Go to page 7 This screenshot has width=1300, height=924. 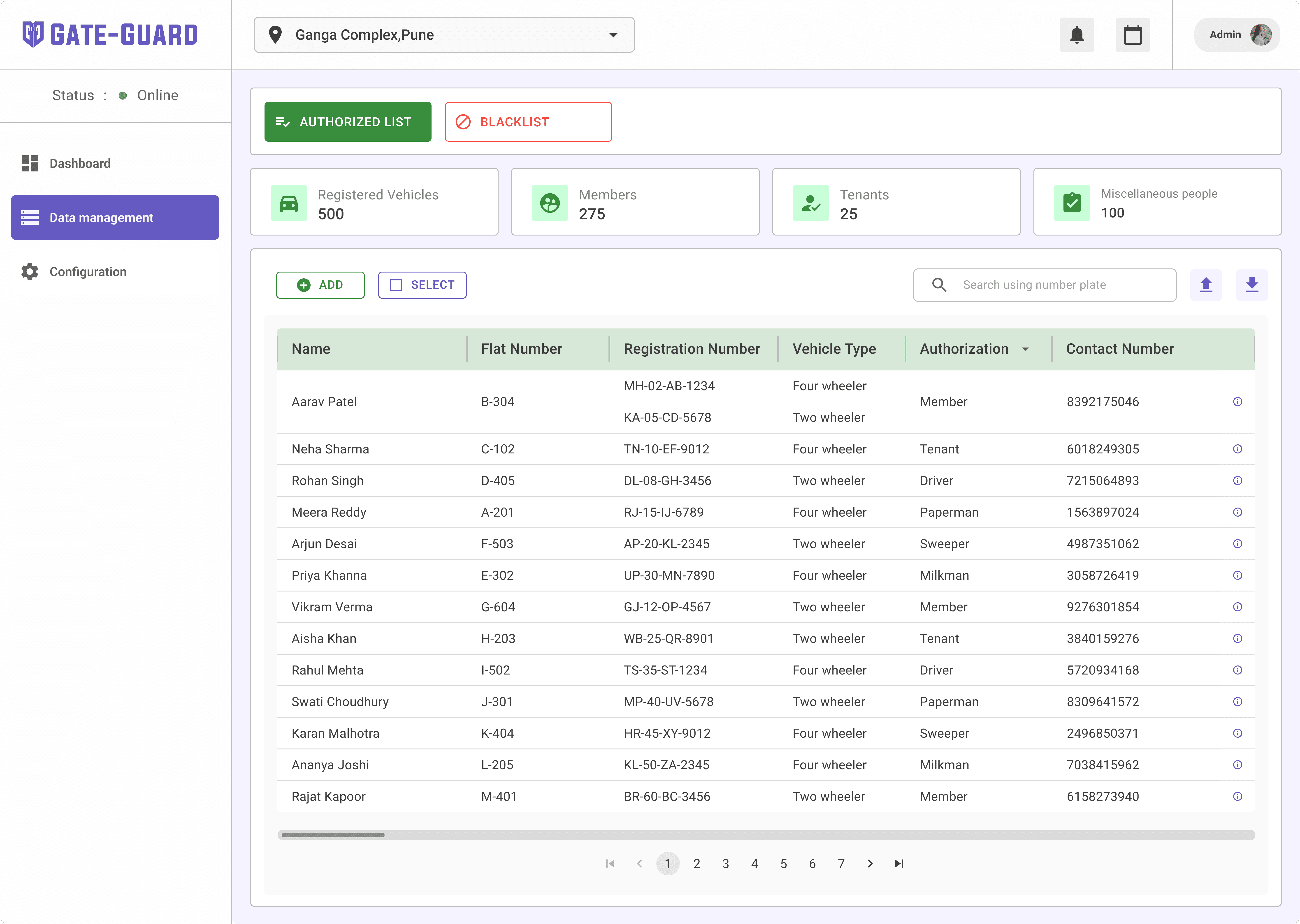point(841,864)
